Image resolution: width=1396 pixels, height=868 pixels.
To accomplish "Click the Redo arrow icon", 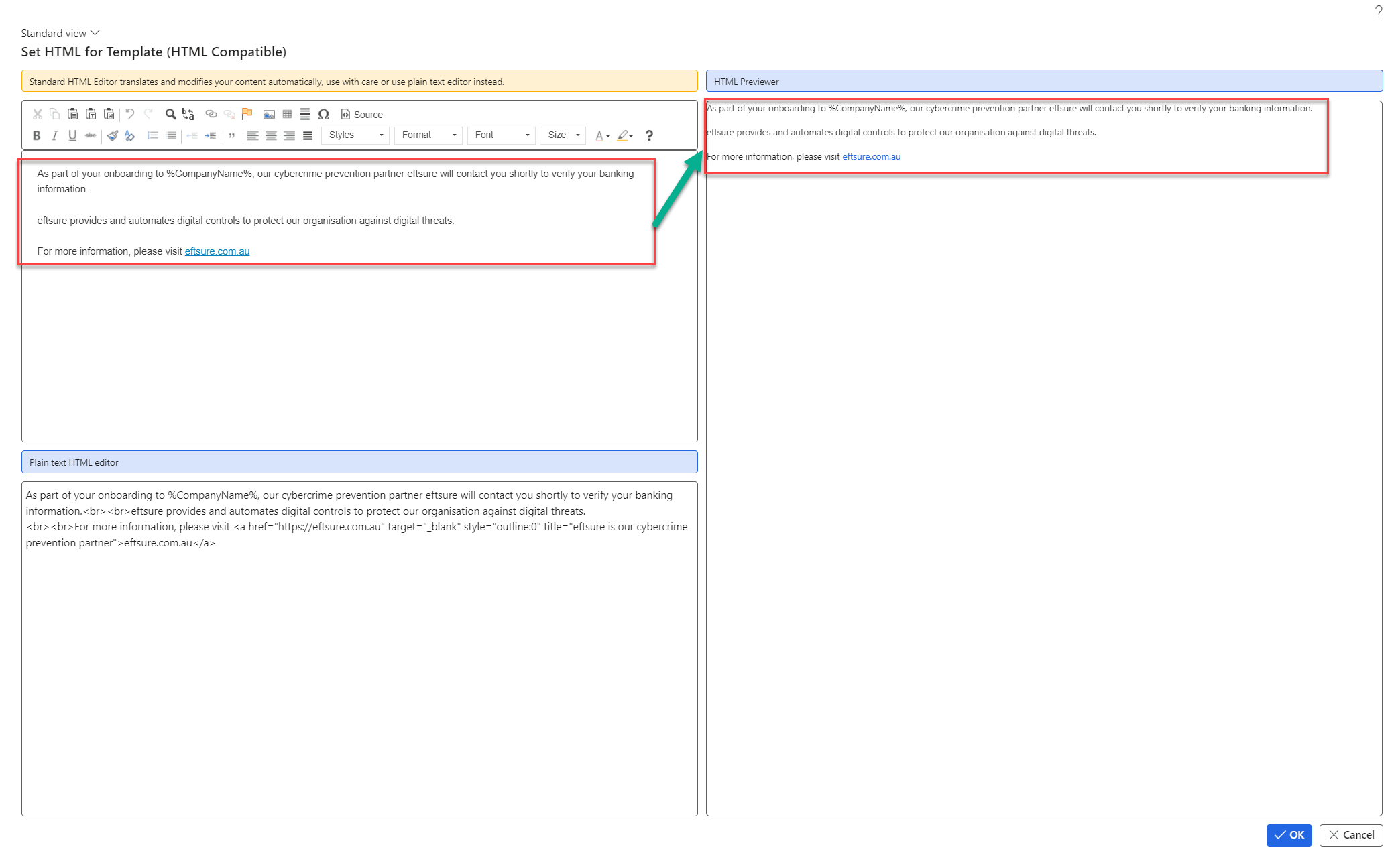I will pos(148,115).
